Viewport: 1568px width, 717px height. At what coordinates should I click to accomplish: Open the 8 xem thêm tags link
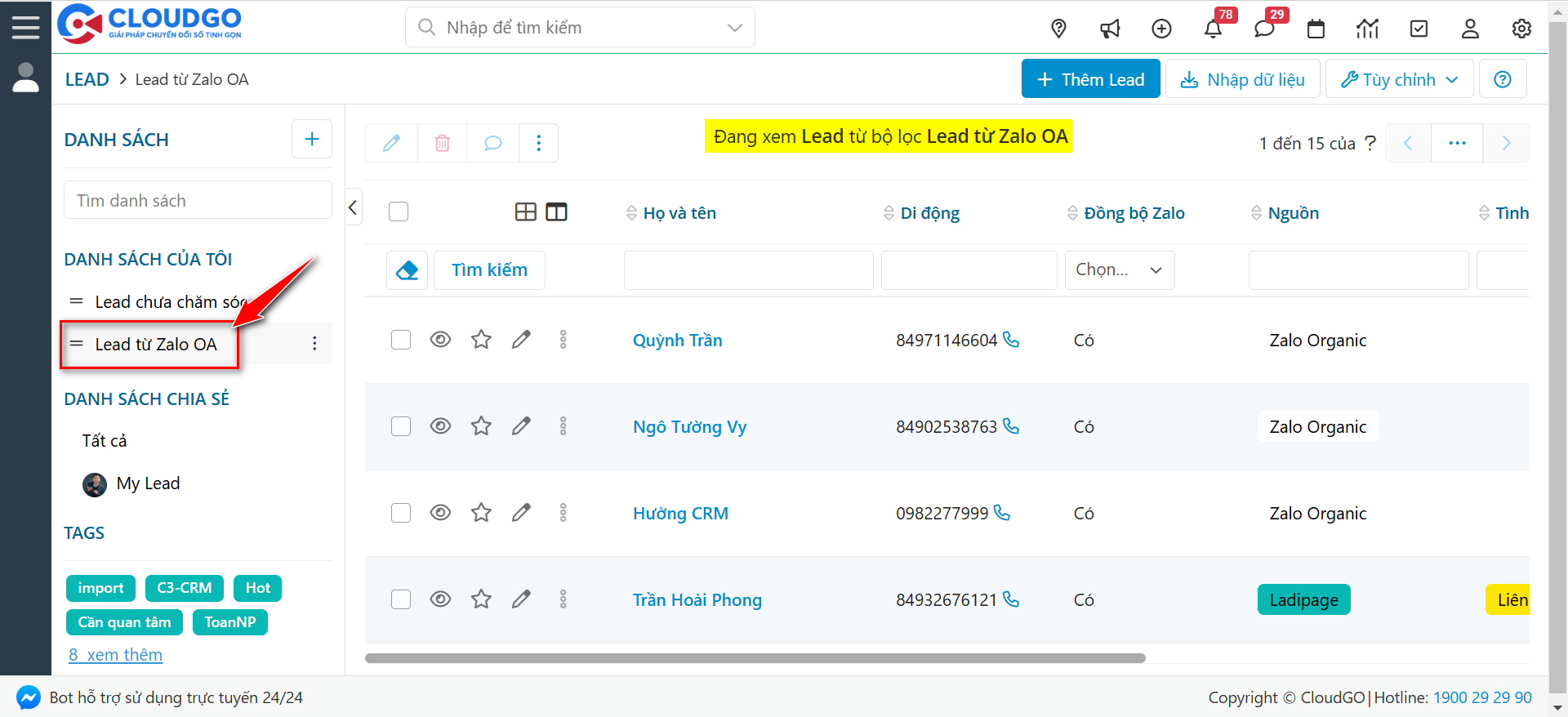click(x=115, y=655)
